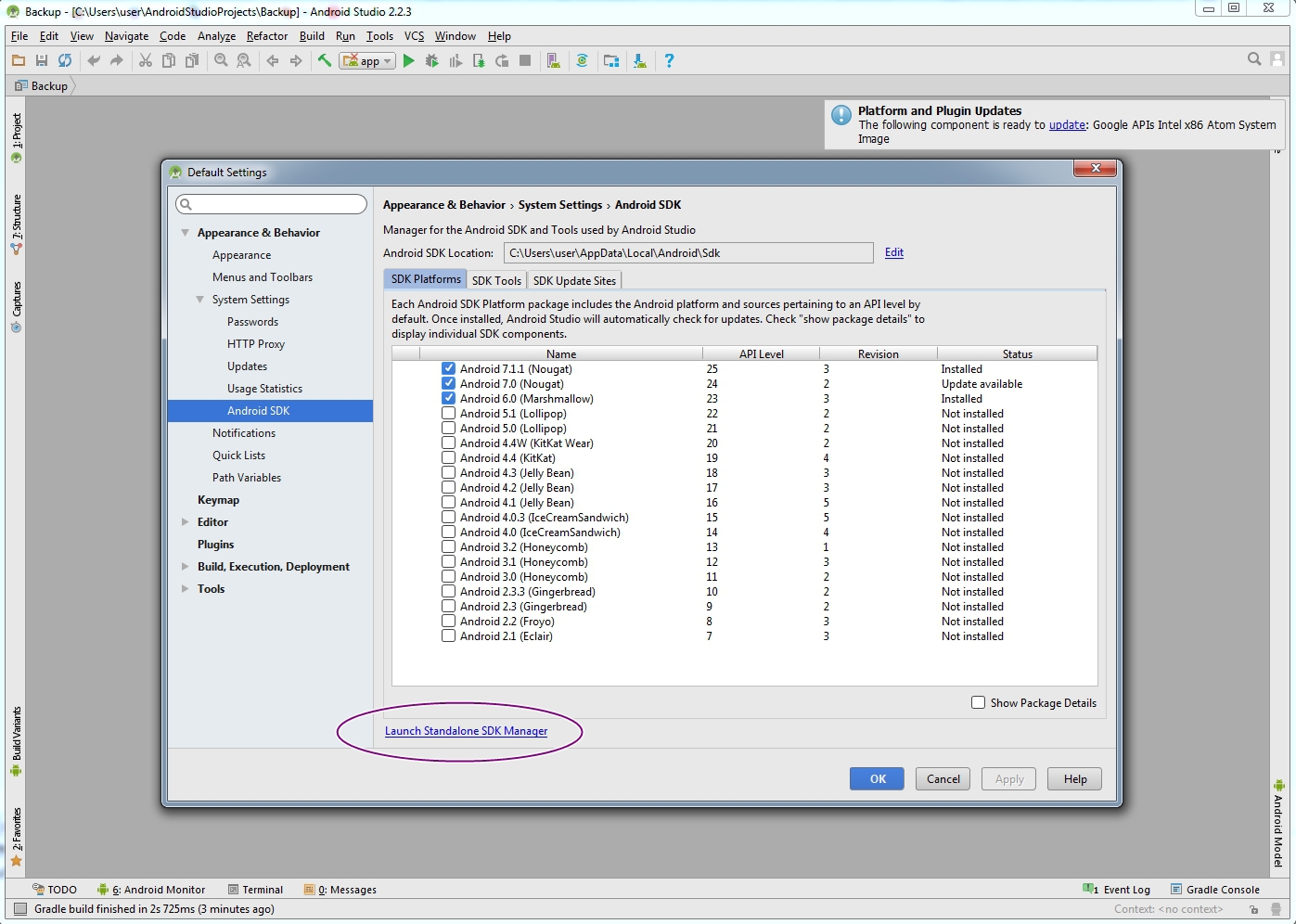Uncheck Android 7.0 (Nougat) platform

448,384
